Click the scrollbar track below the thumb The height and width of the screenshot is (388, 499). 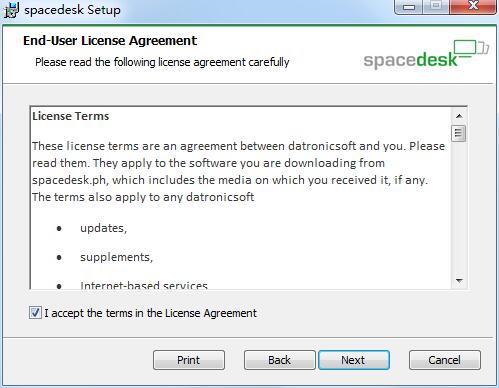(x=459, y=207)
